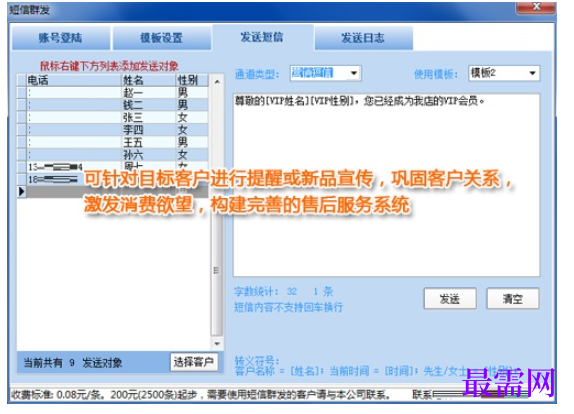Open the 发送日志 tab
The width and height of the screenshot is (574, 414).
[363, 38]
